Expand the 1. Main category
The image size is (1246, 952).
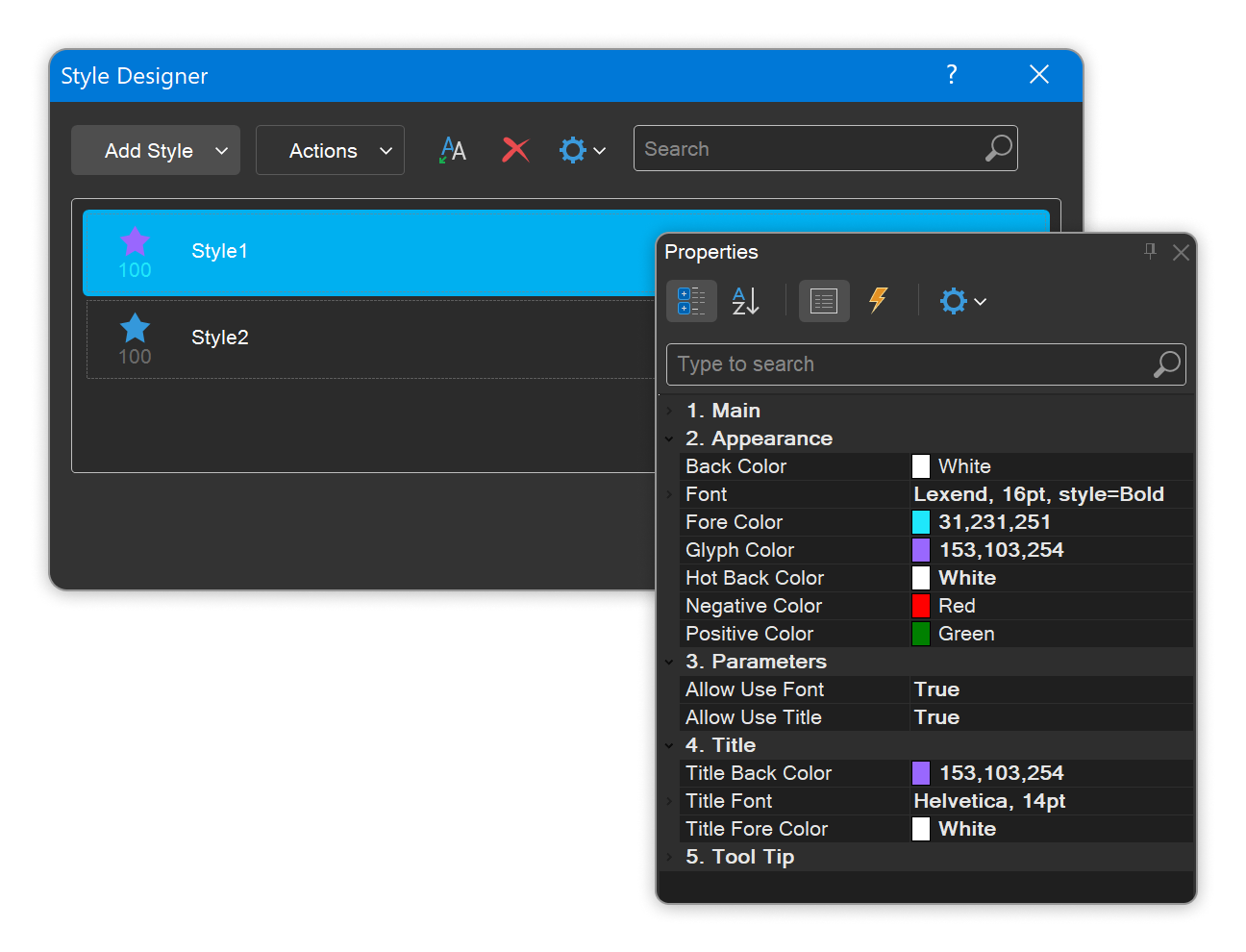point(669,411)
